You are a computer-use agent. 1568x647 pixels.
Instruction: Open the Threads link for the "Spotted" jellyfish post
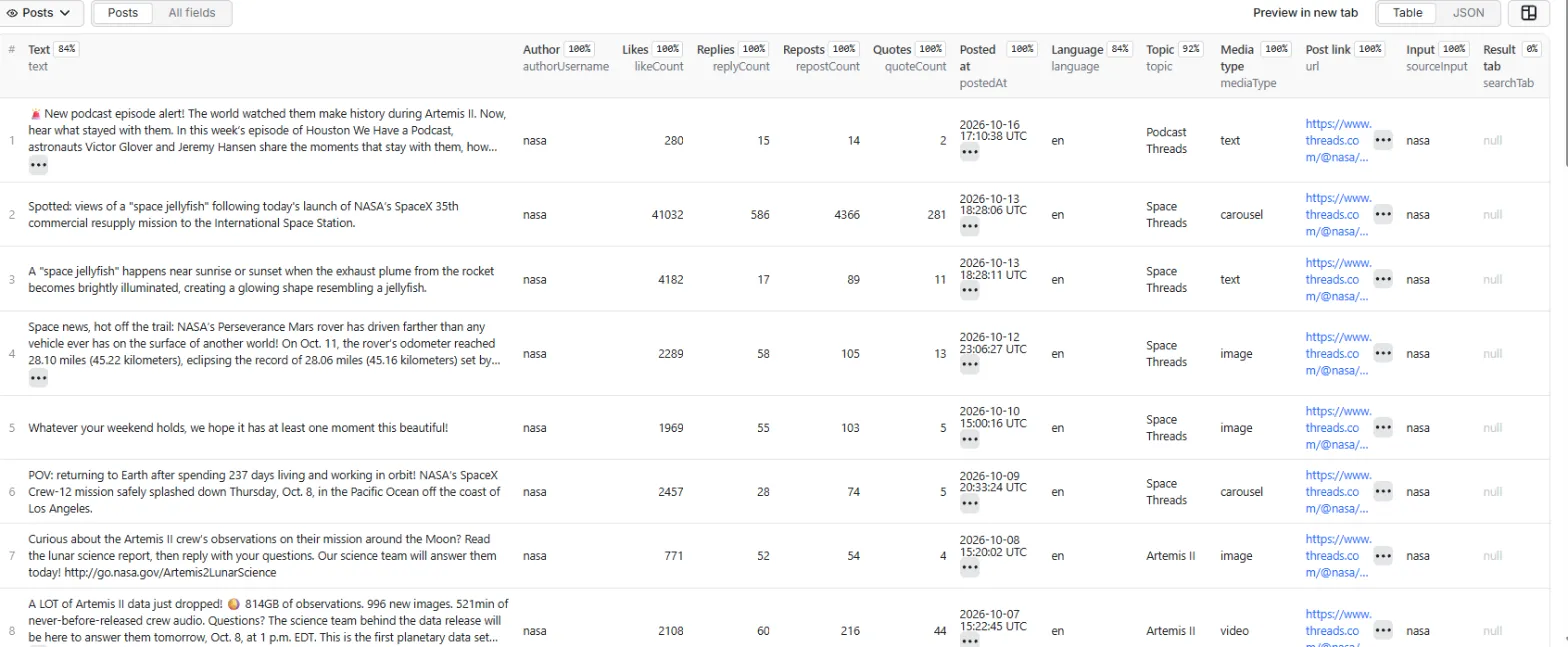[1337, 215]
